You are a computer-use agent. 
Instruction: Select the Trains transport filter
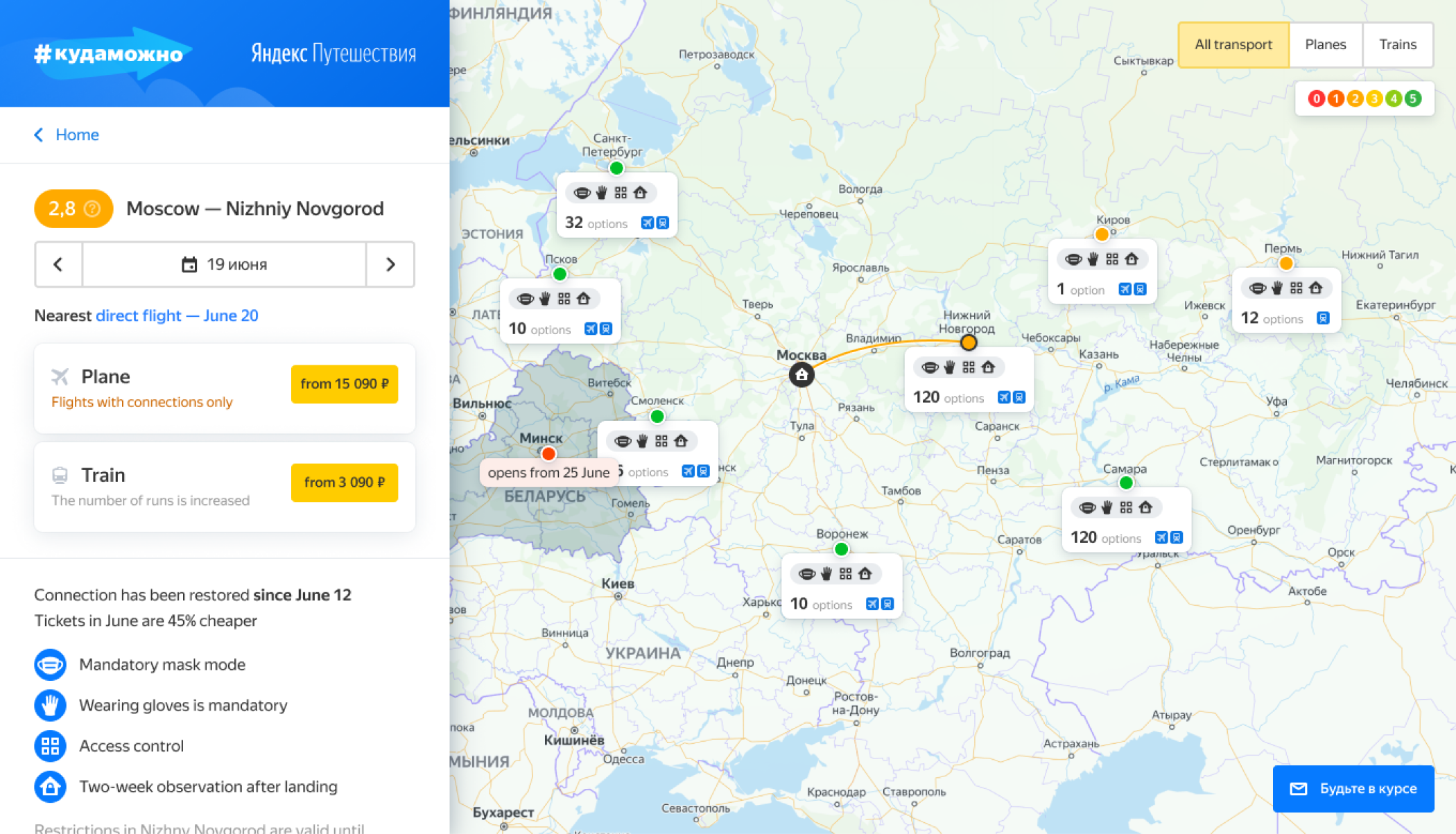pos(1397,44)
